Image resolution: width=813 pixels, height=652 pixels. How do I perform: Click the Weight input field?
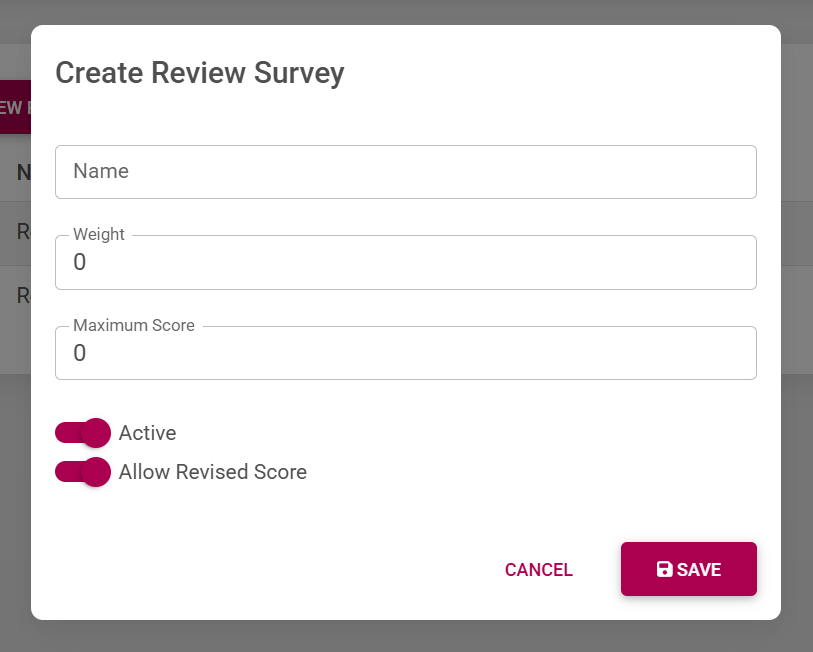(x=406, y=262)
